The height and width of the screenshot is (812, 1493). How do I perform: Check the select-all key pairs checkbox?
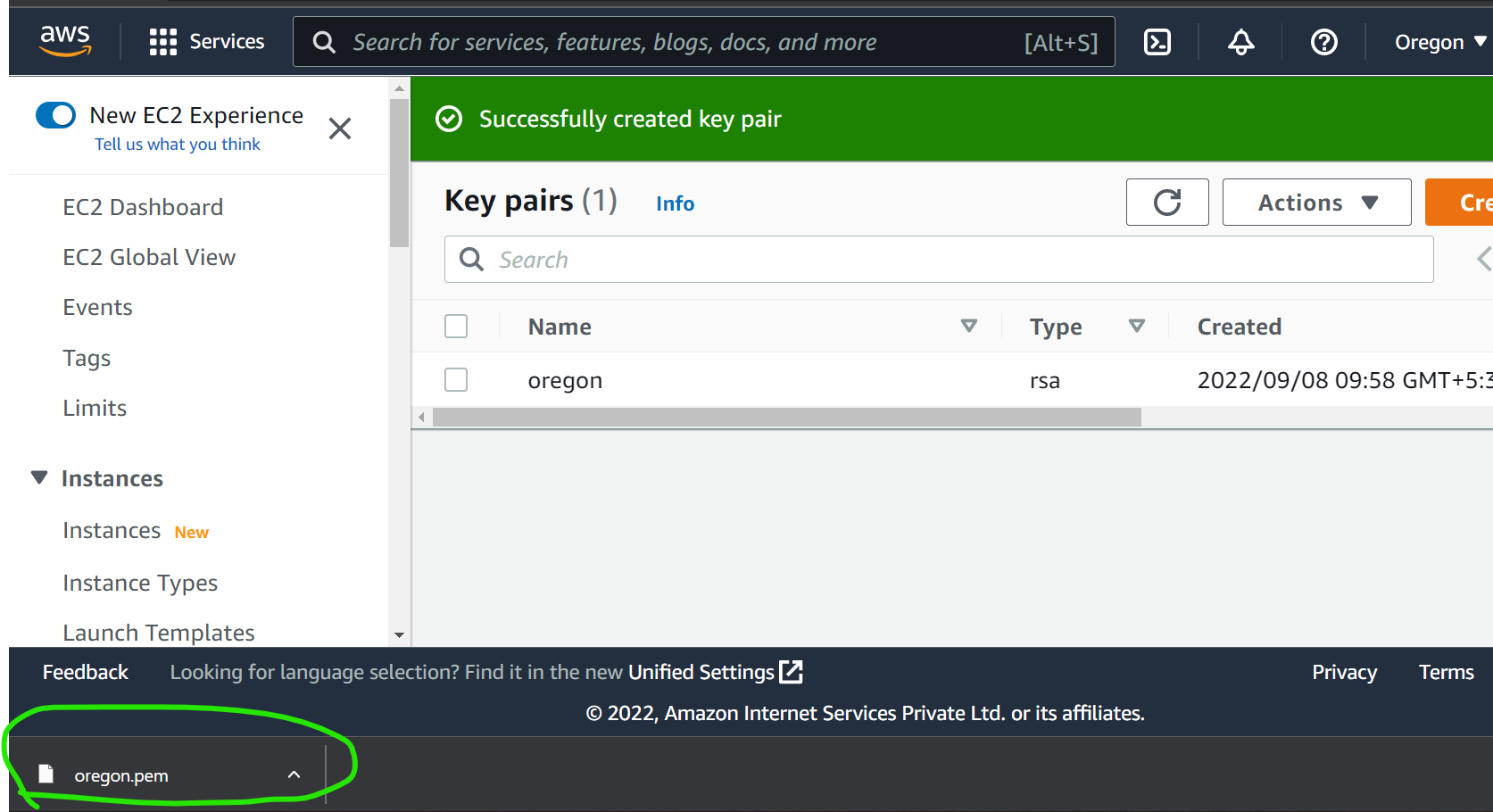click(x=456, y=327)
